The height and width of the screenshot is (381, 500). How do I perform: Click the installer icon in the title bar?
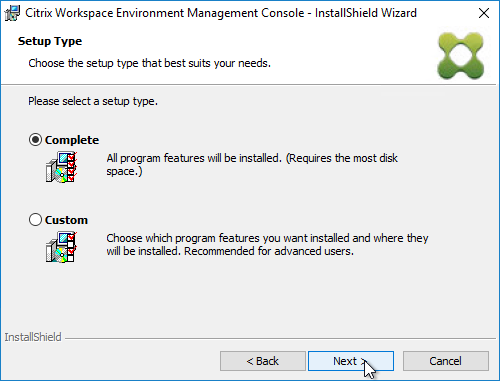point(12,13)
